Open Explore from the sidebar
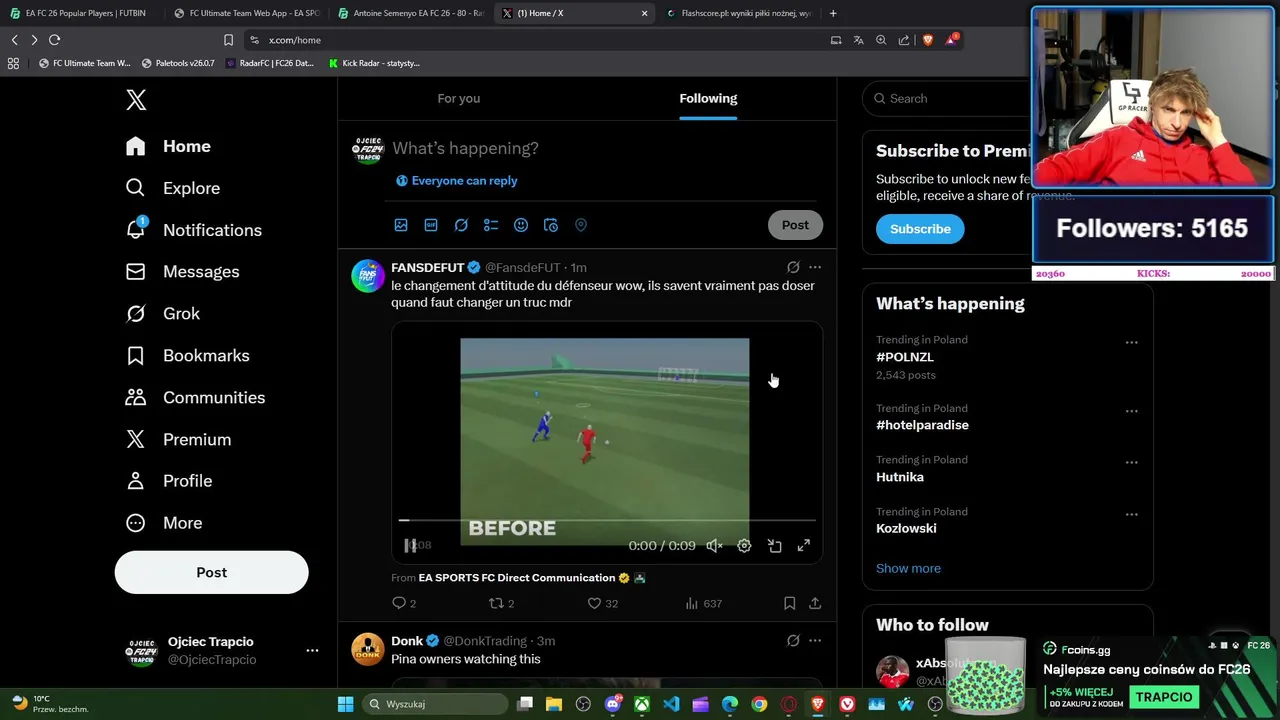Image resolution: width=1280 pixels, height=720 pixels. click(173, 188)
